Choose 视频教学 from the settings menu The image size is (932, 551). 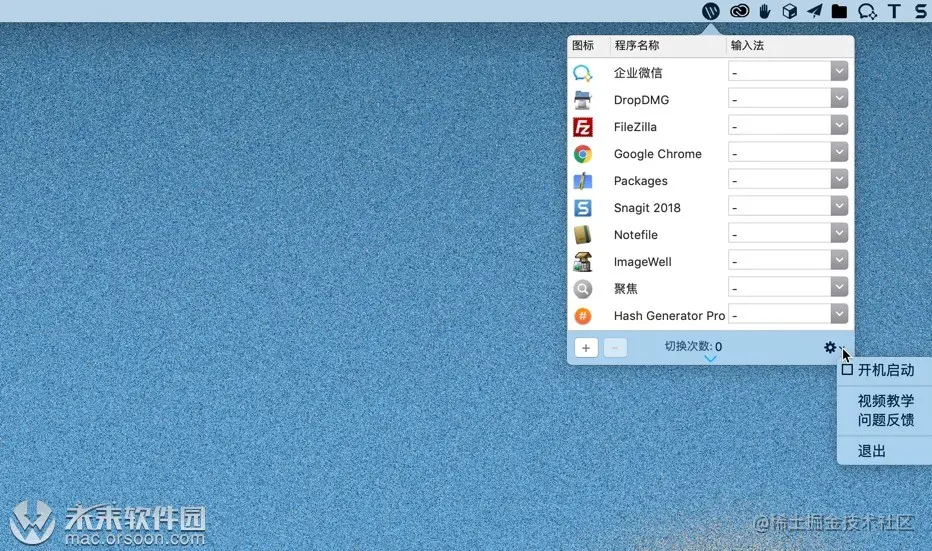[886, 401]
